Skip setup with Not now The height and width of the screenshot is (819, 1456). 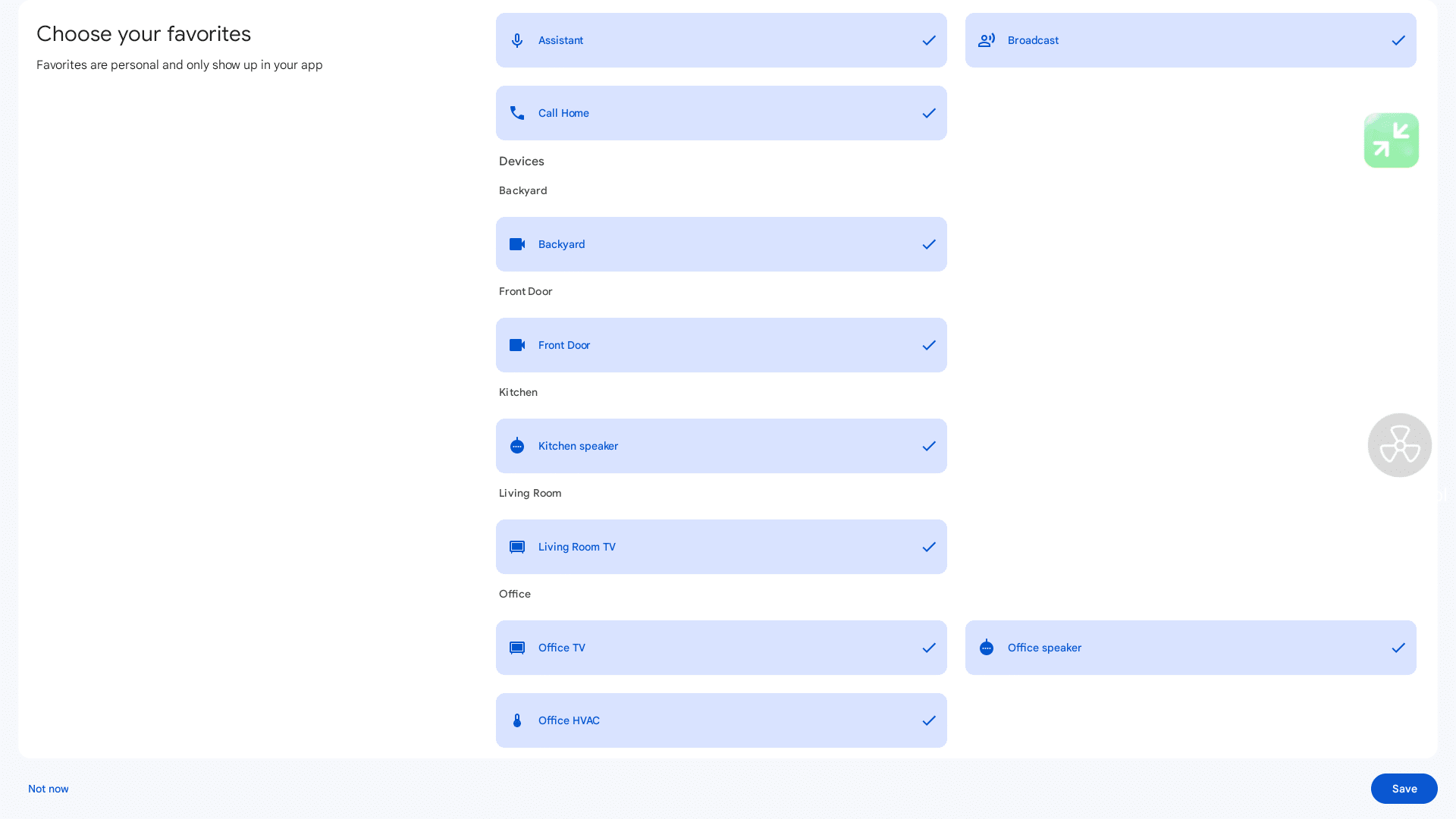point(49,789)
